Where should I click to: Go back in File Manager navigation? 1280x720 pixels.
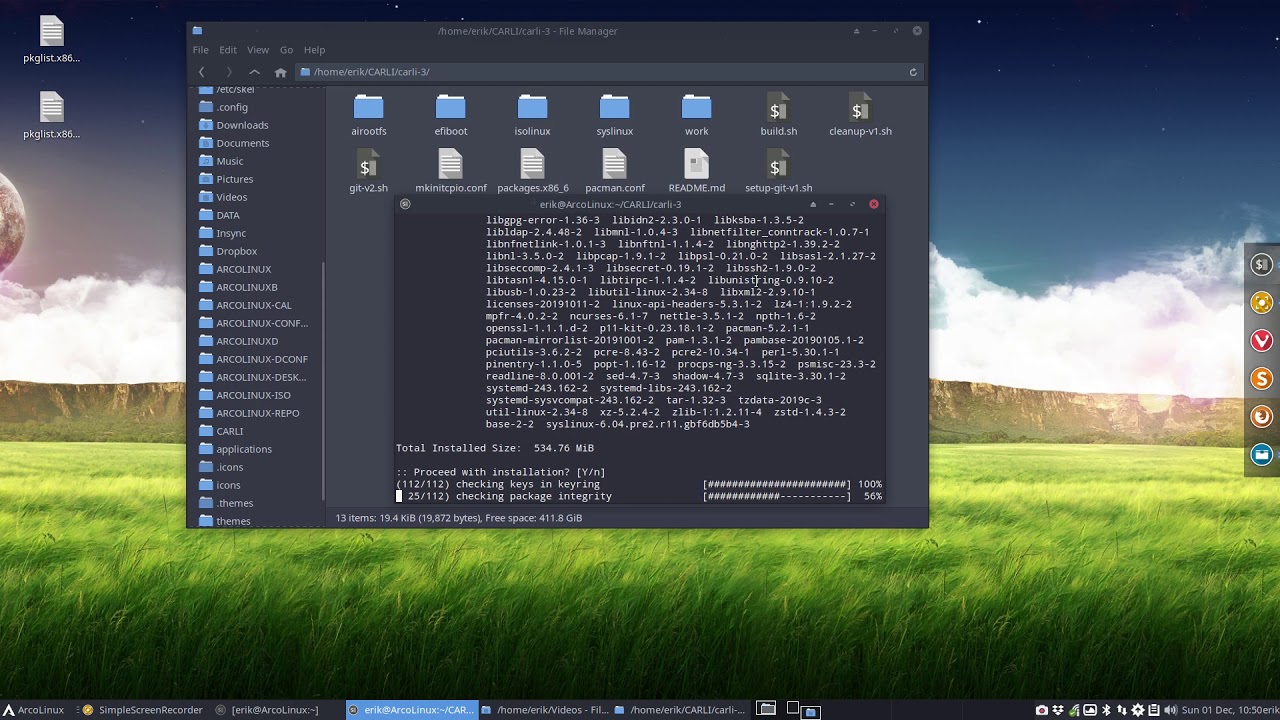202,72
